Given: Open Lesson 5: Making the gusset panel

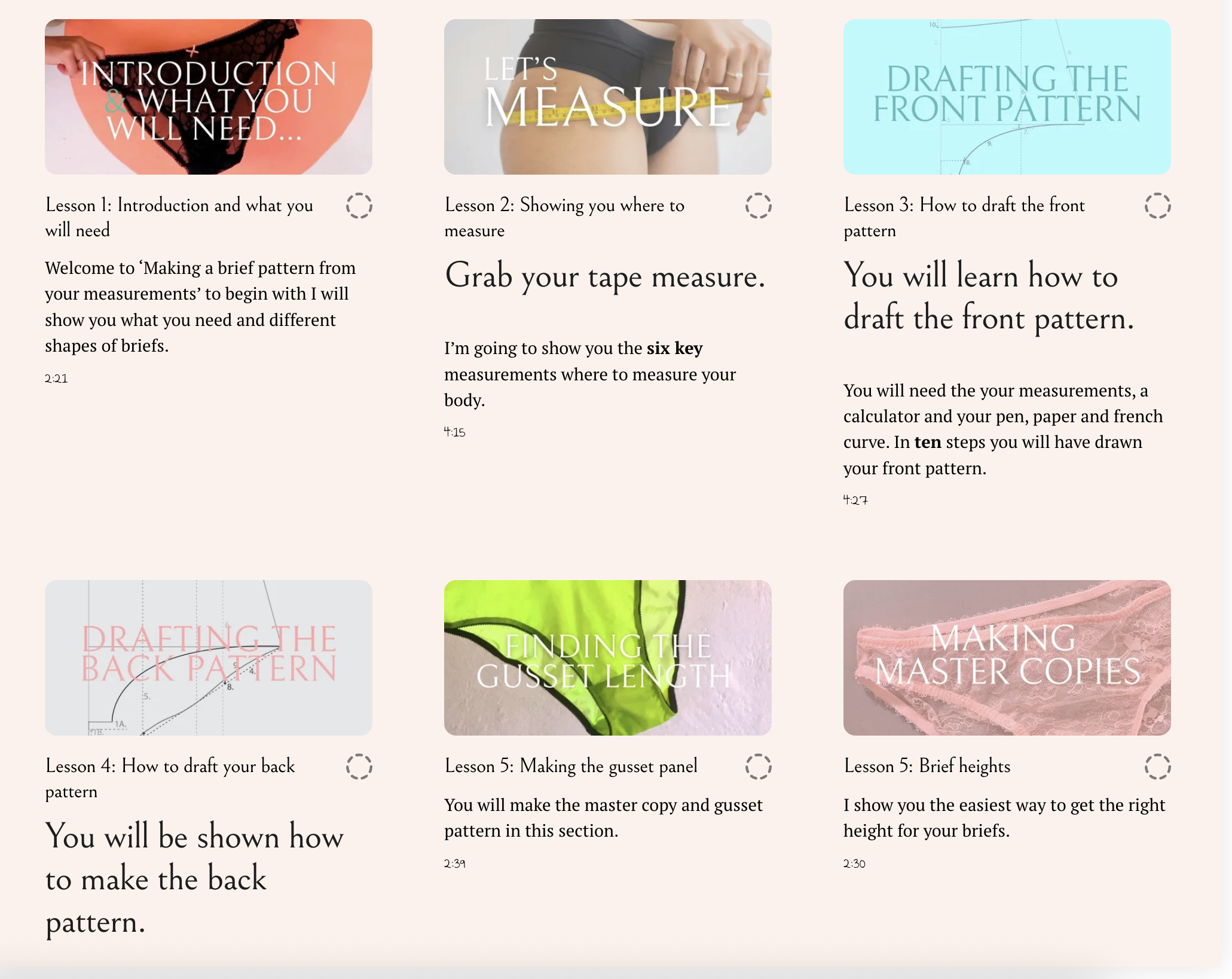Looking at the screenshot, I should coord(571,766).
